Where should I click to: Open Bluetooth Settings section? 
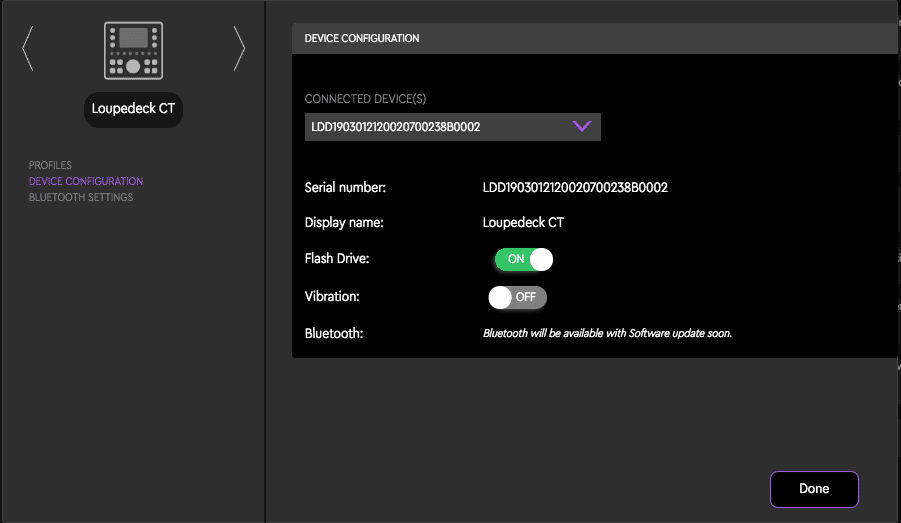pos(81,197)
